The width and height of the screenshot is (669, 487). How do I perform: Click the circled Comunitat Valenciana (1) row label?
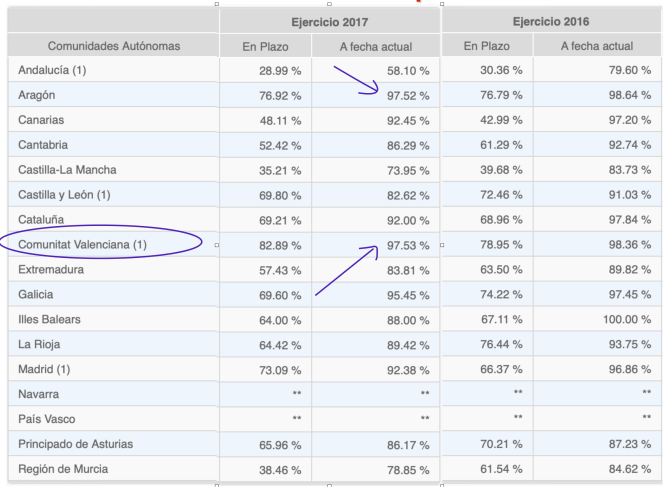click(82, 245)
